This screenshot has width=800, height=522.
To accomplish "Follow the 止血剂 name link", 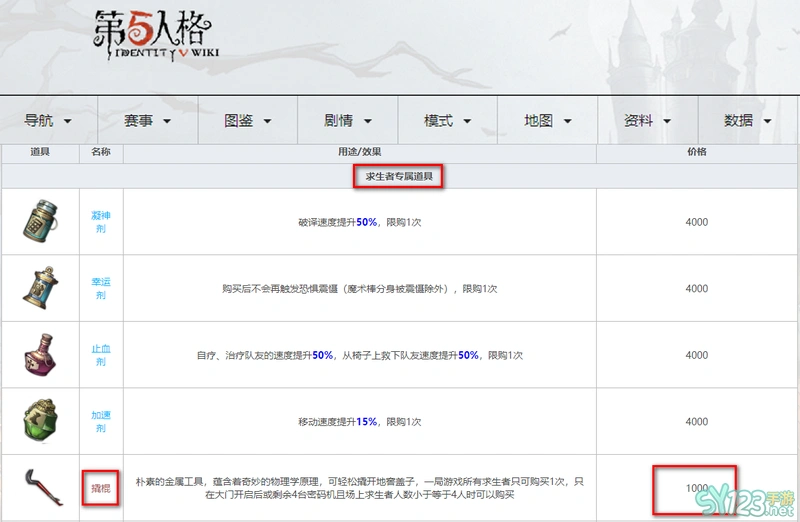I will click(101, 354).
